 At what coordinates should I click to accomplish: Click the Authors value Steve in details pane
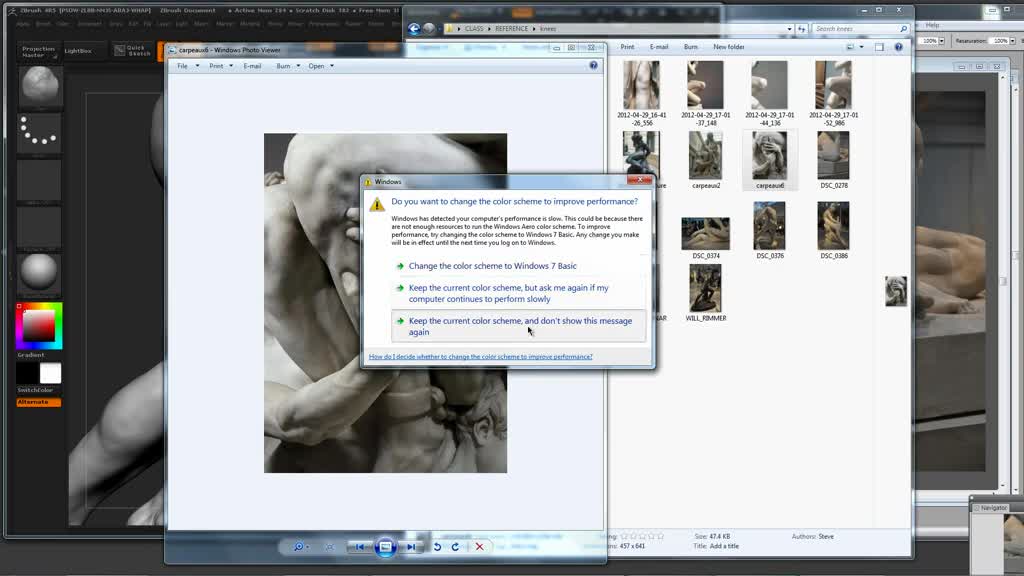point(826,536)
